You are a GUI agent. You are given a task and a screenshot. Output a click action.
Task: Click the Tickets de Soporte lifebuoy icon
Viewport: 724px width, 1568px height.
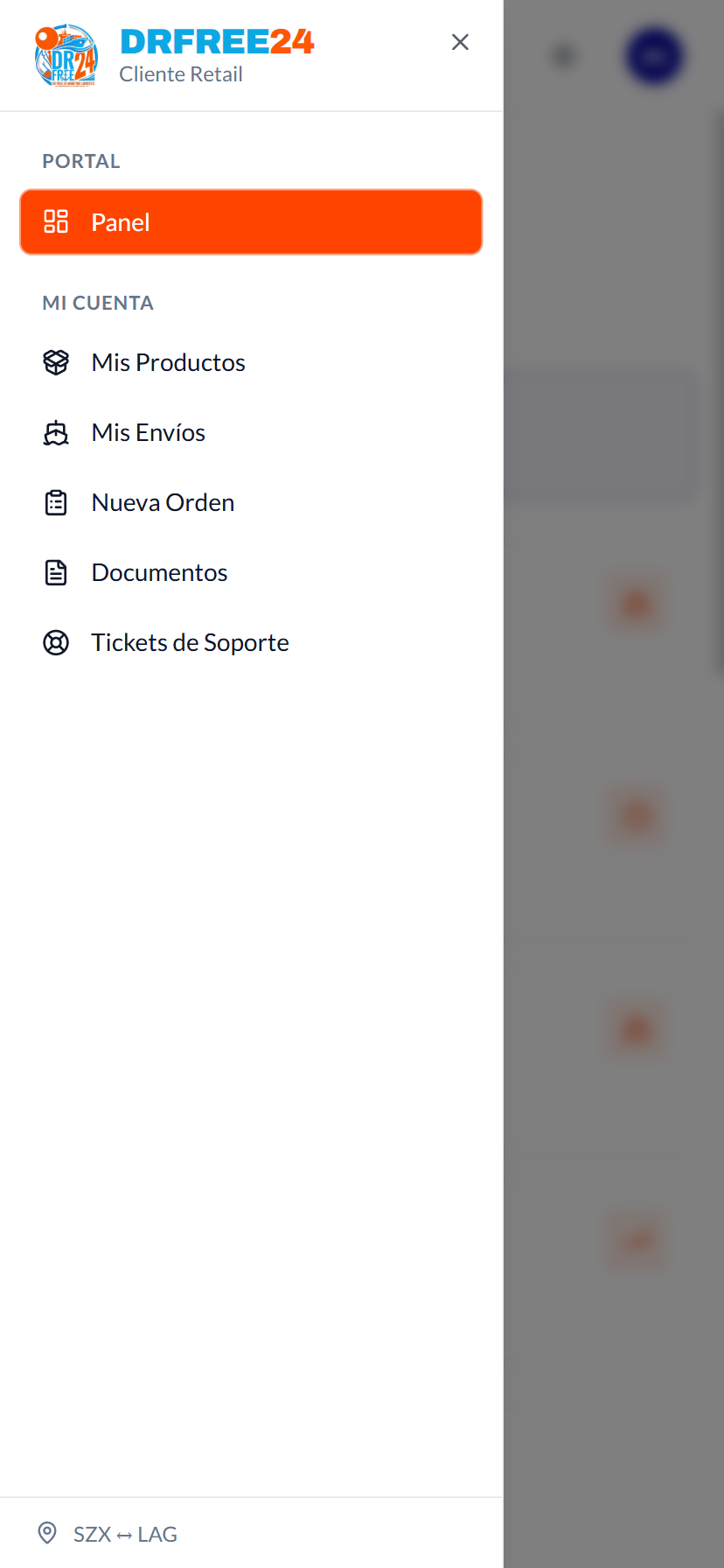56,642
